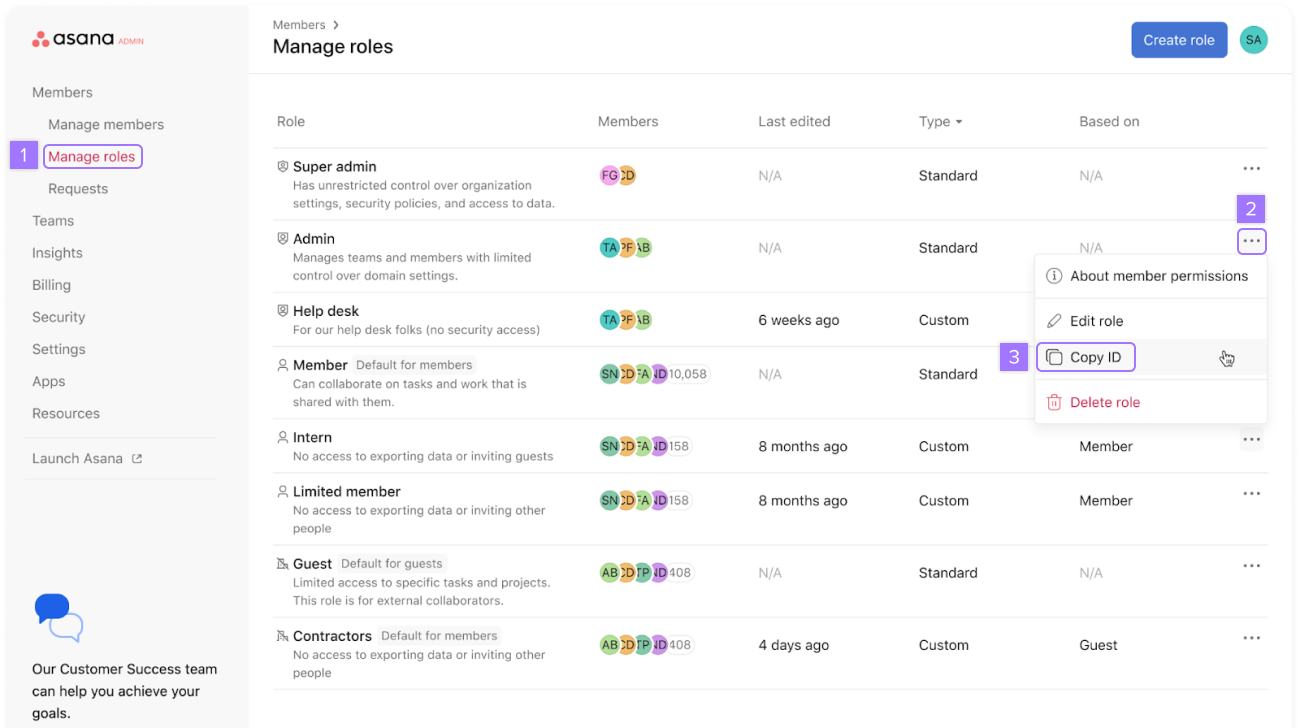The height and width of the screenshot is (728, 1300).
Task: Click the Help desk member avatars
Action: [x=626, y=320]
